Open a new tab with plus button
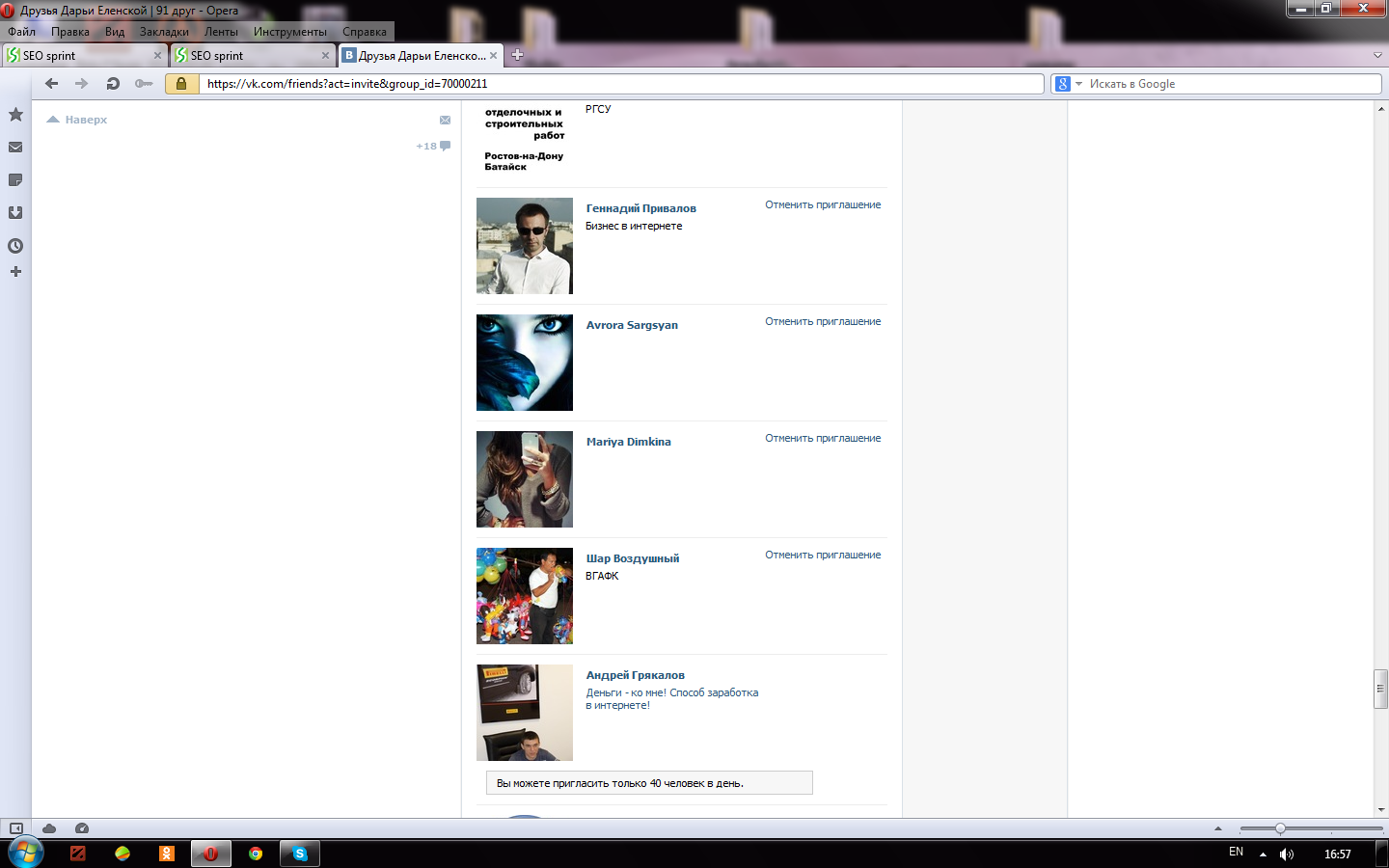Screen dimensions: 1389x868 click(x=517, y=55)
